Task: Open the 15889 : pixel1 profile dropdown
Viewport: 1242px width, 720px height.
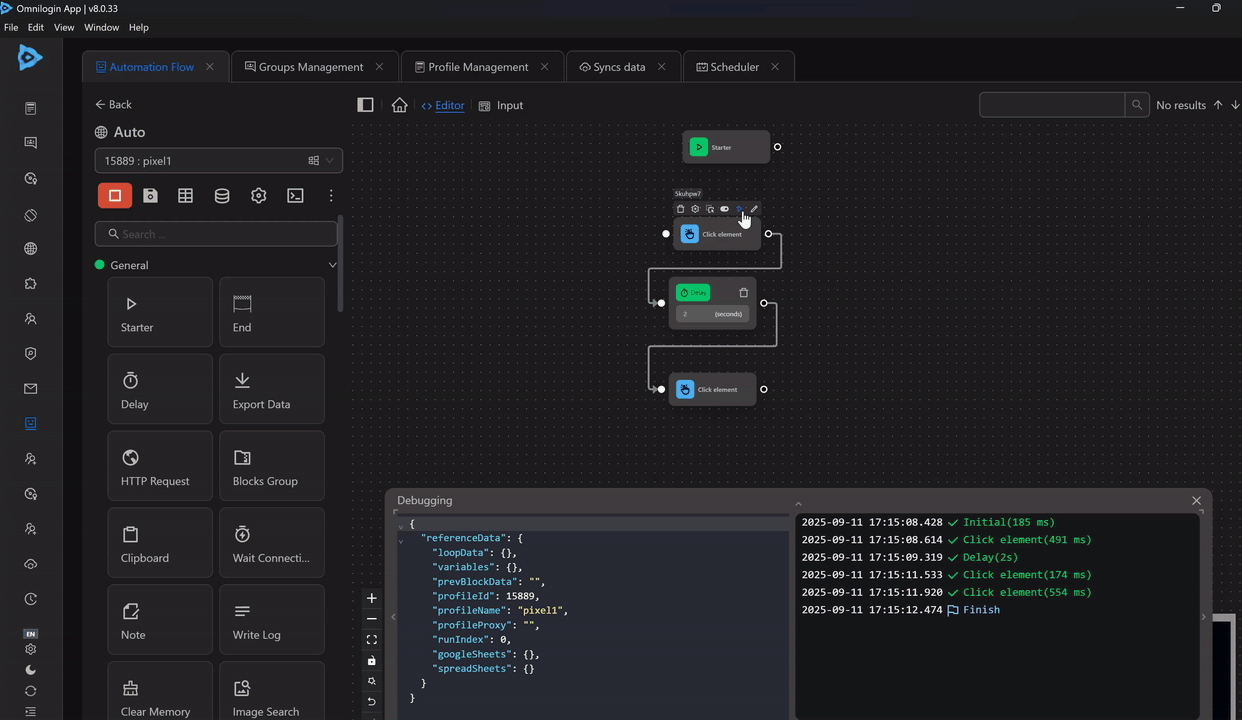Action: click(218, 161)
